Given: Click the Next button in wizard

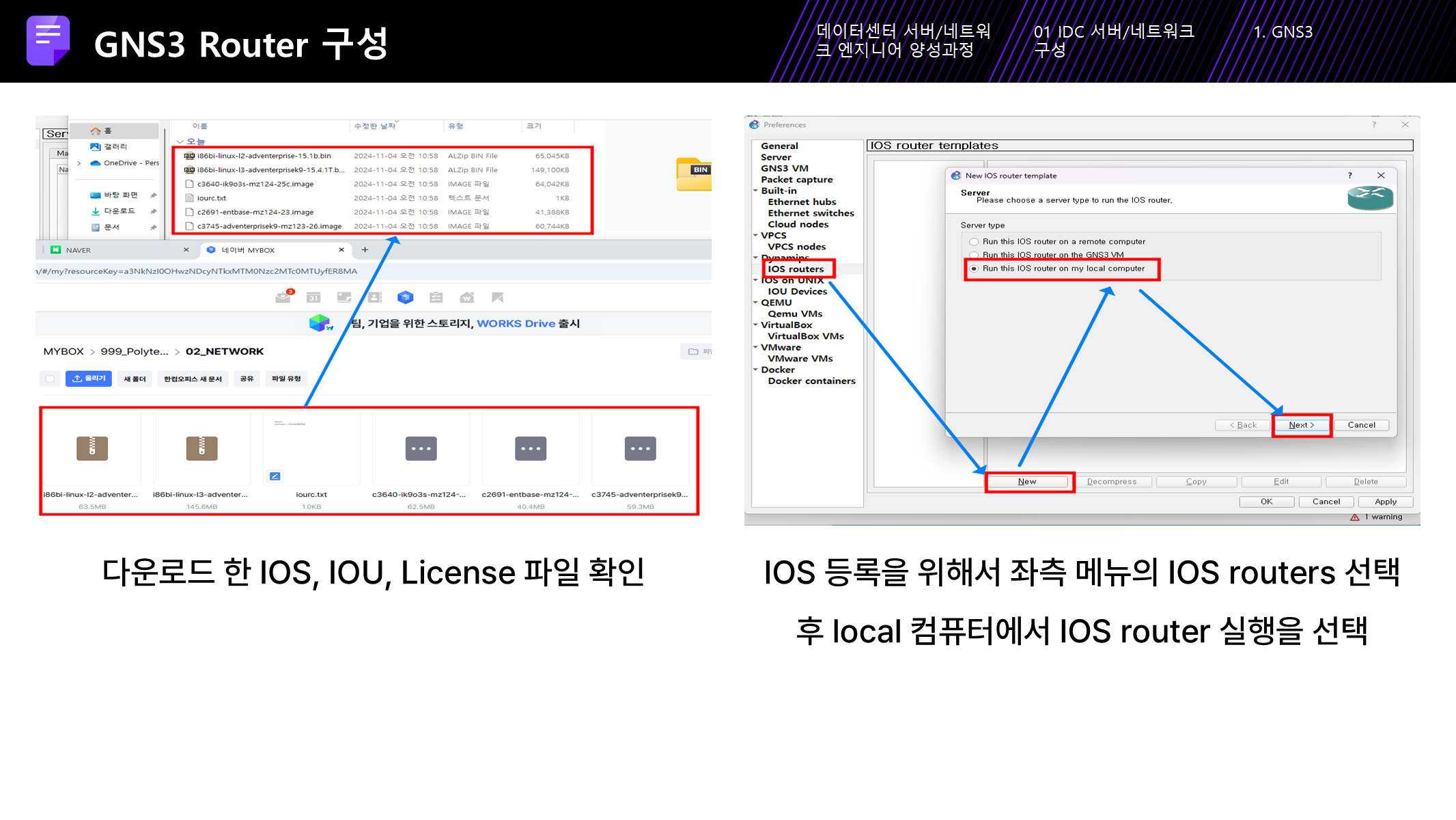Looking at the screenshot, I should (1301, 425).
